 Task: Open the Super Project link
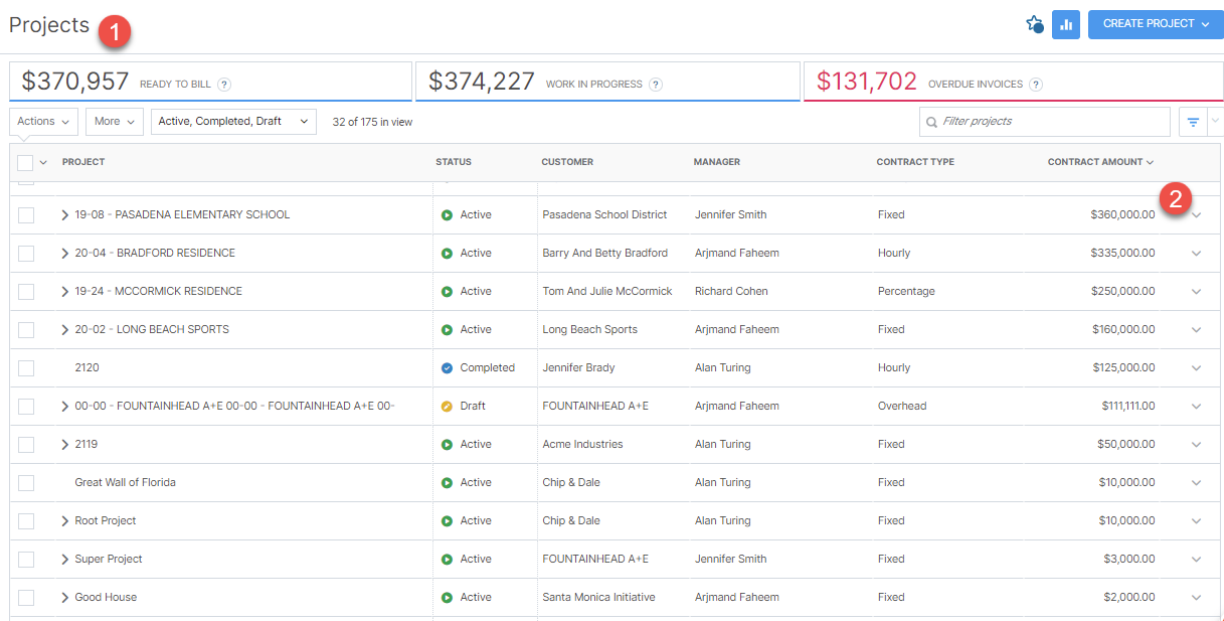coord(109,559)
